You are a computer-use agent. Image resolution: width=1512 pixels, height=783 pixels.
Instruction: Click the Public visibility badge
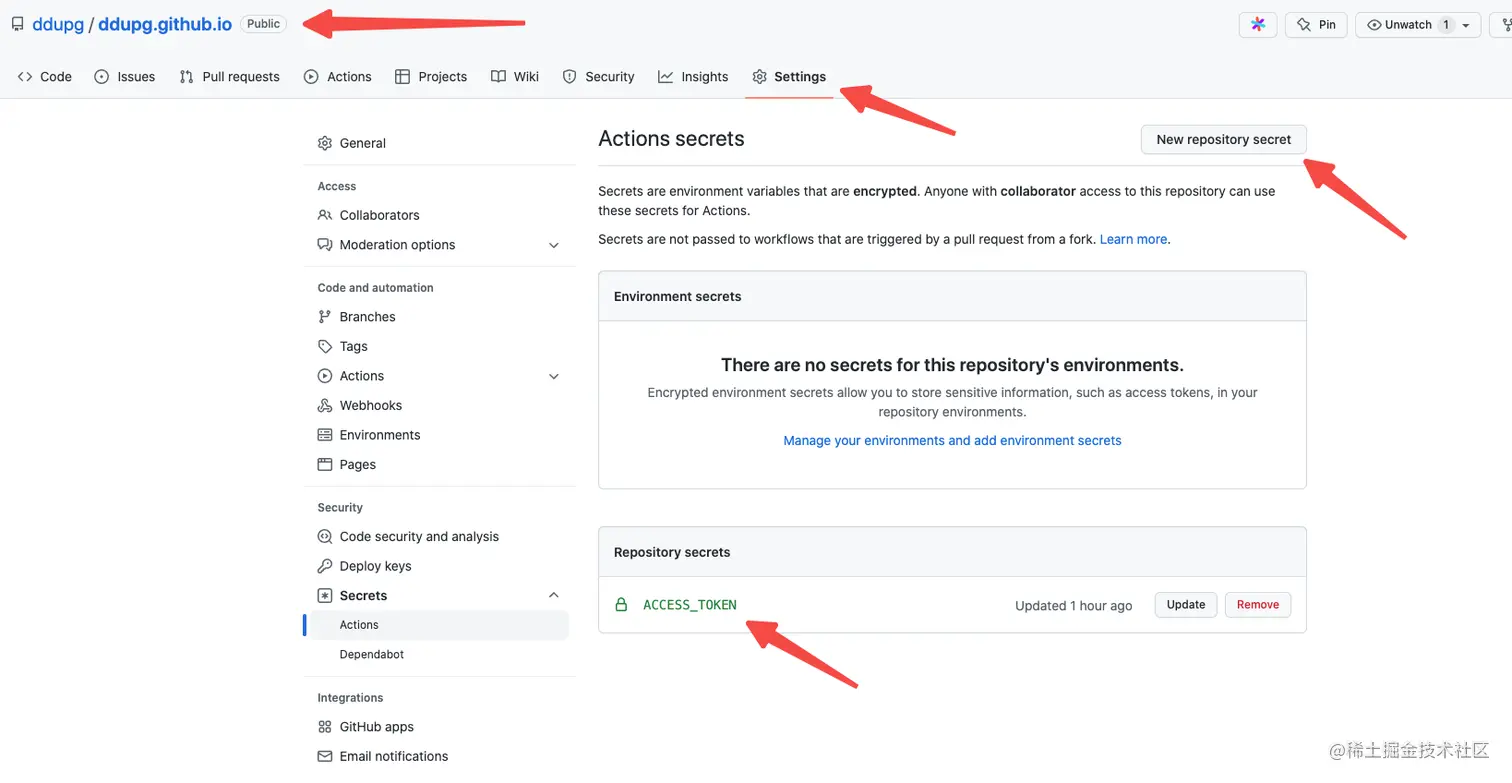point(264,24)
